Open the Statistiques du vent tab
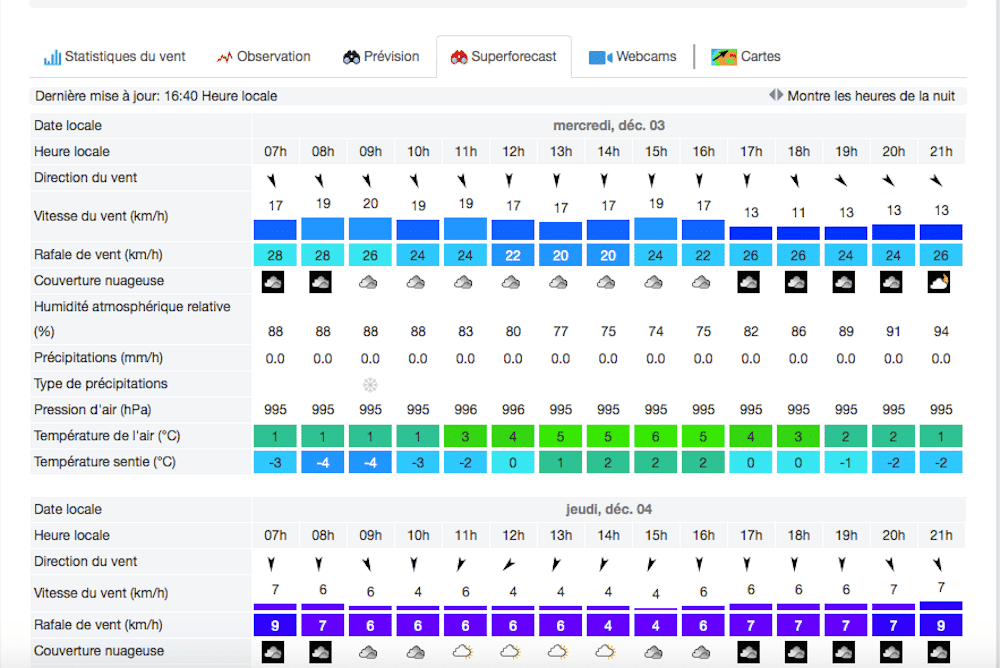The height and width of the screenshot is (668, 1000). 115,57
